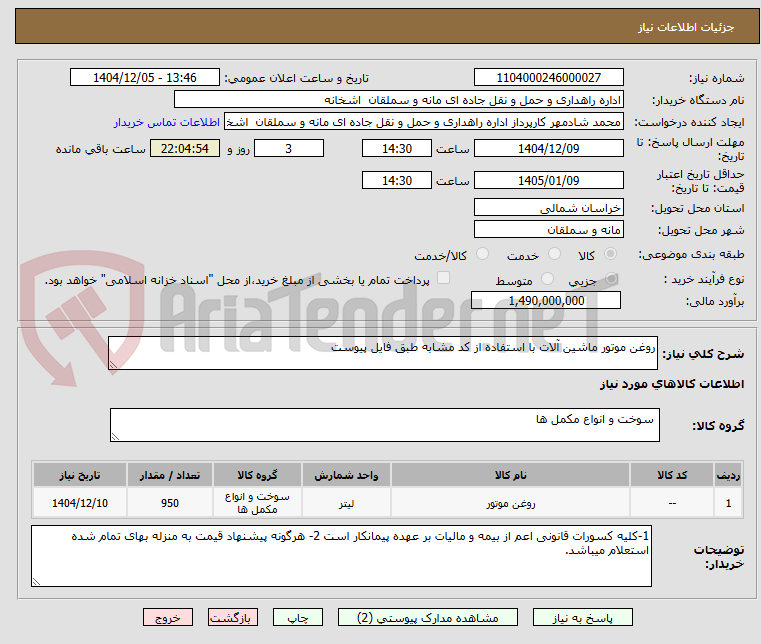
Task: Toggle the اسناد خزانه اسلامی payment checkbox
Action: 443,278
